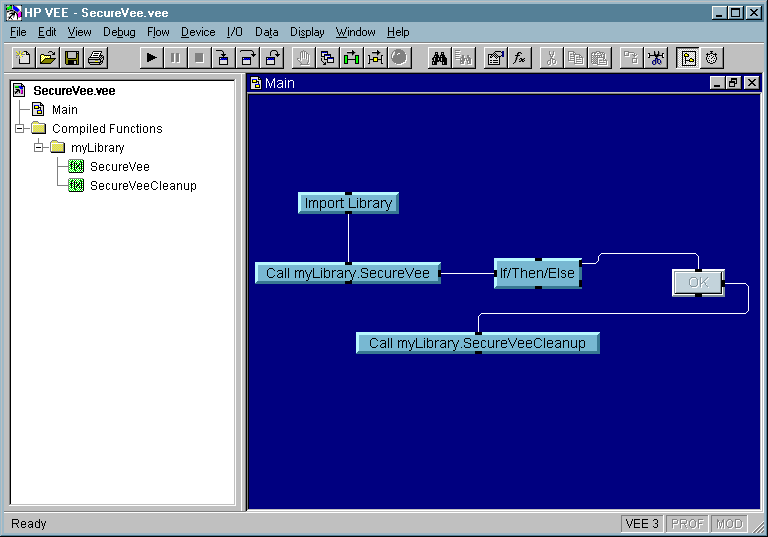The height and width of the screenshot is (537, 768).
Task: Print using the printer toolbar icon
Action: (96, 57)
